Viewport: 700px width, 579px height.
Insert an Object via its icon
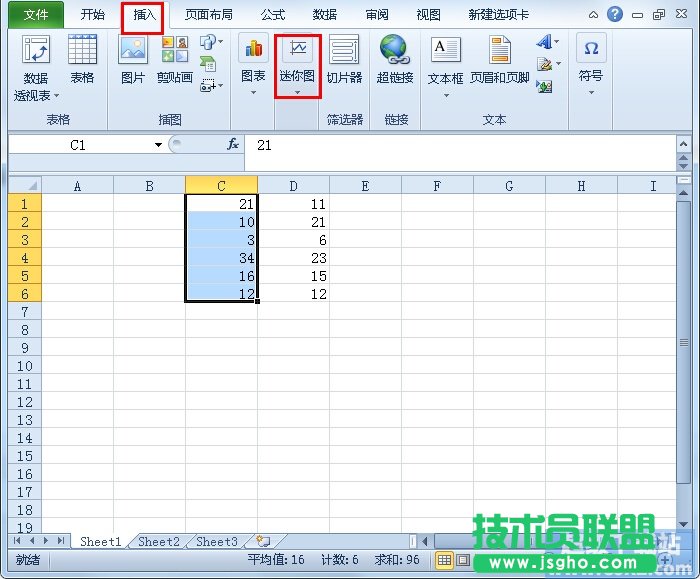tap(544, 86)
